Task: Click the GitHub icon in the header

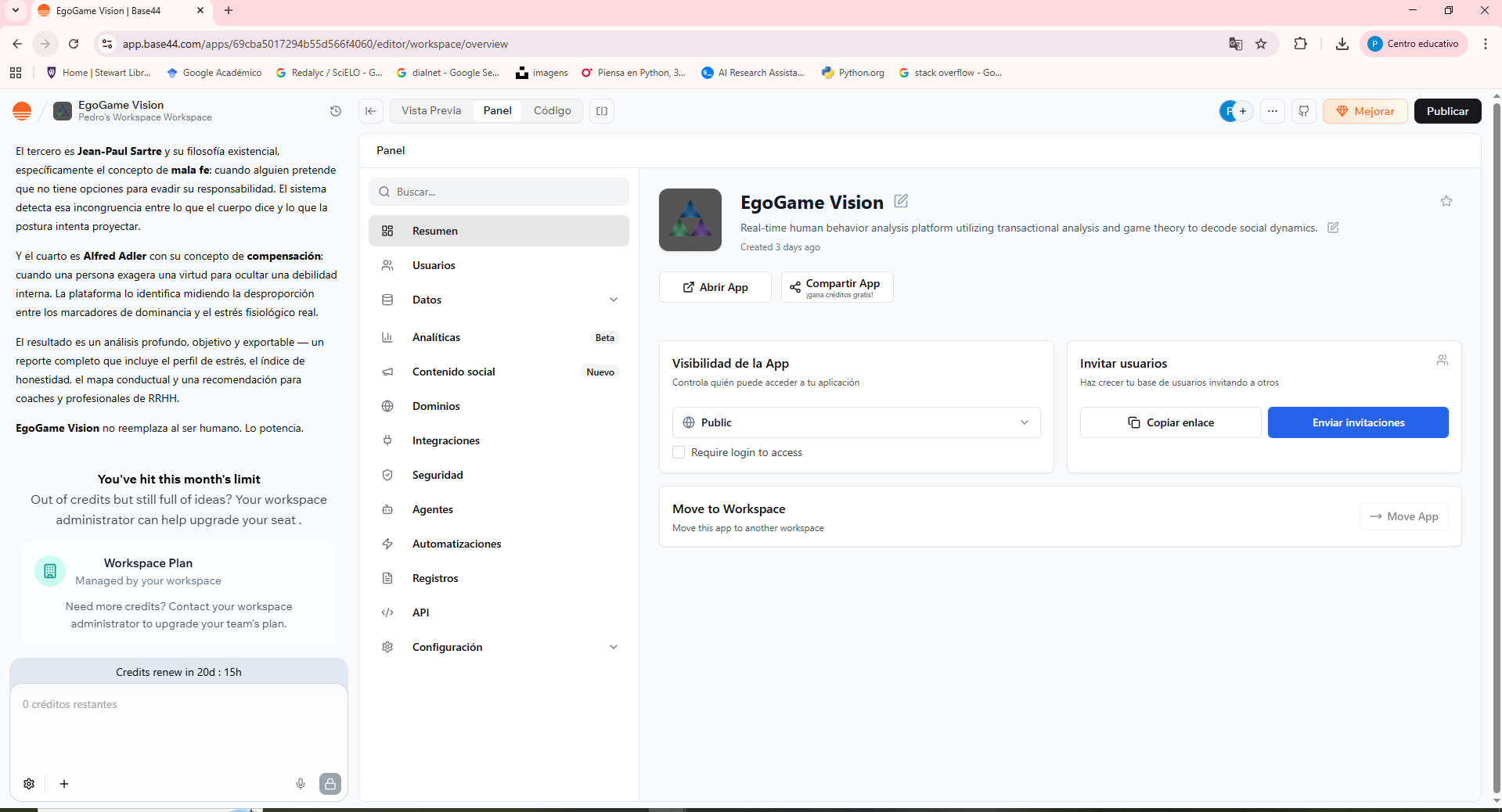Action: [1304, 111]
